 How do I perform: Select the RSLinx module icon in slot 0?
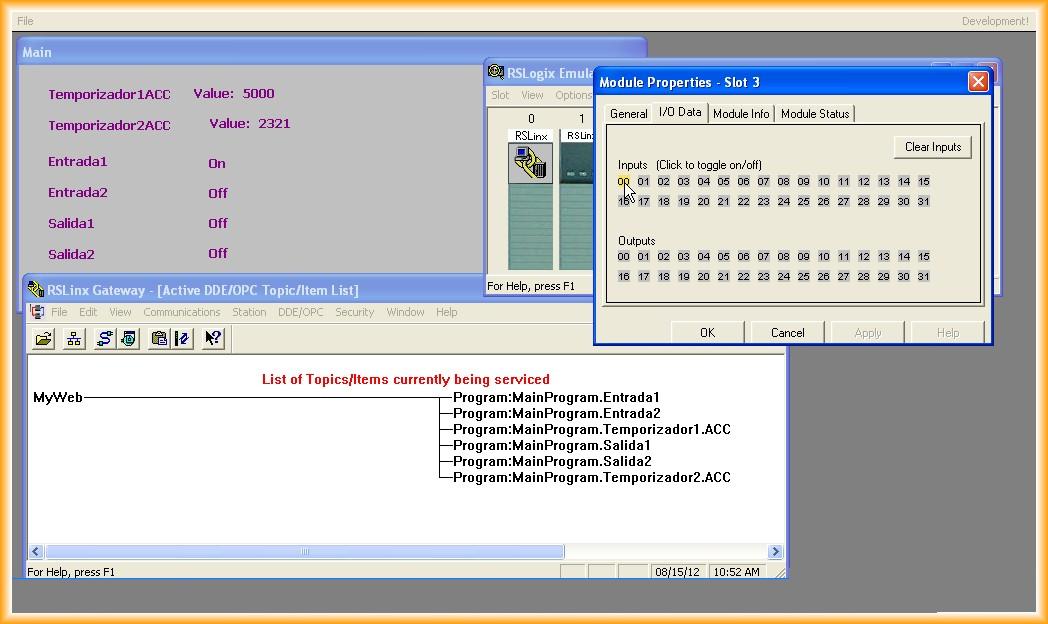530,163
